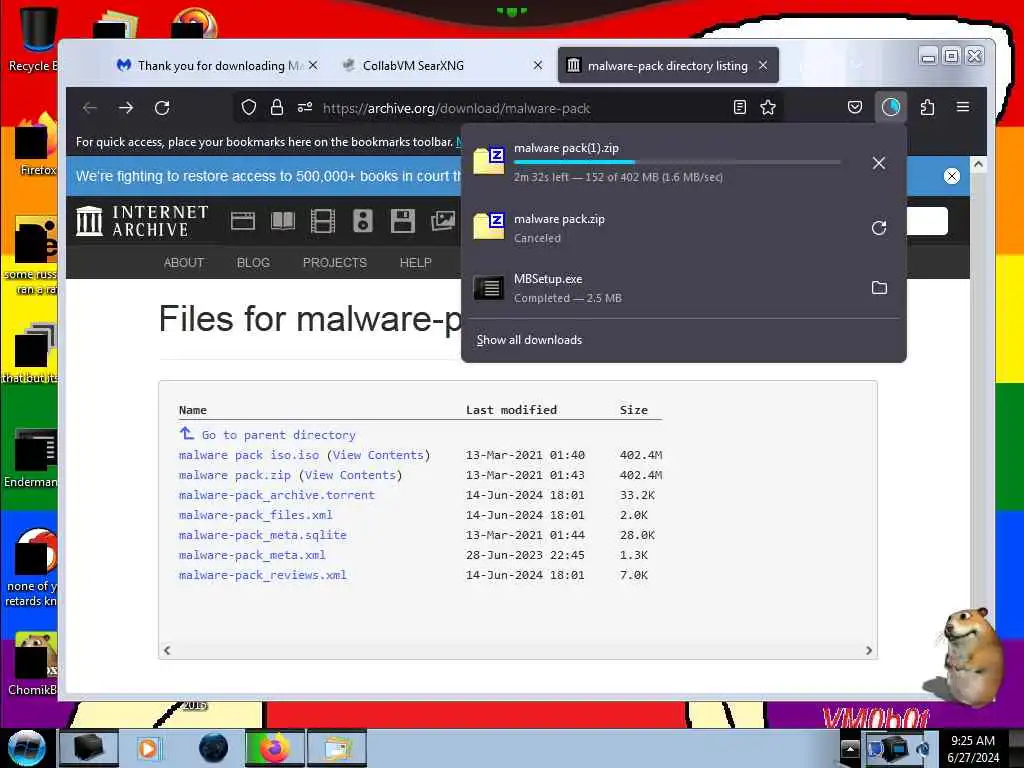This screenshot has height=768, width=1024.
Task: Open malware-pack_files.xml link
Action: pyautogui.click(x=255, y=515)
